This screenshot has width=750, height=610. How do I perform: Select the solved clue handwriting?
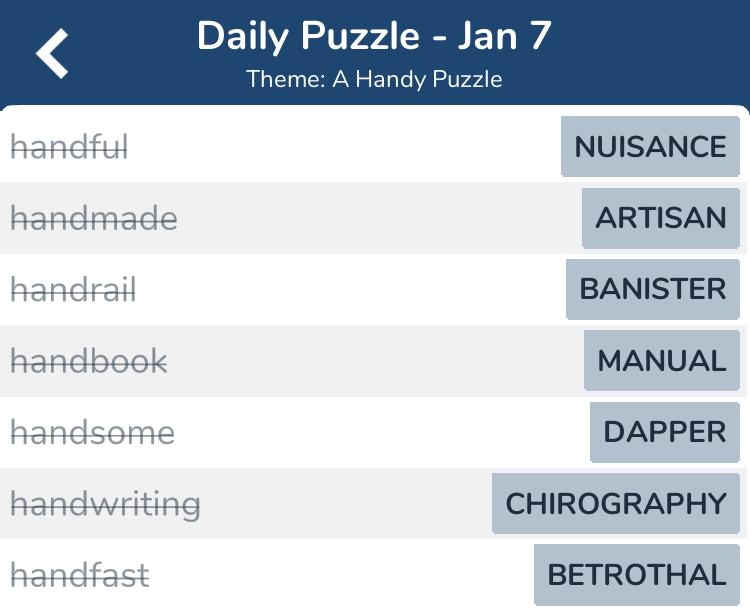coord(105,505)
